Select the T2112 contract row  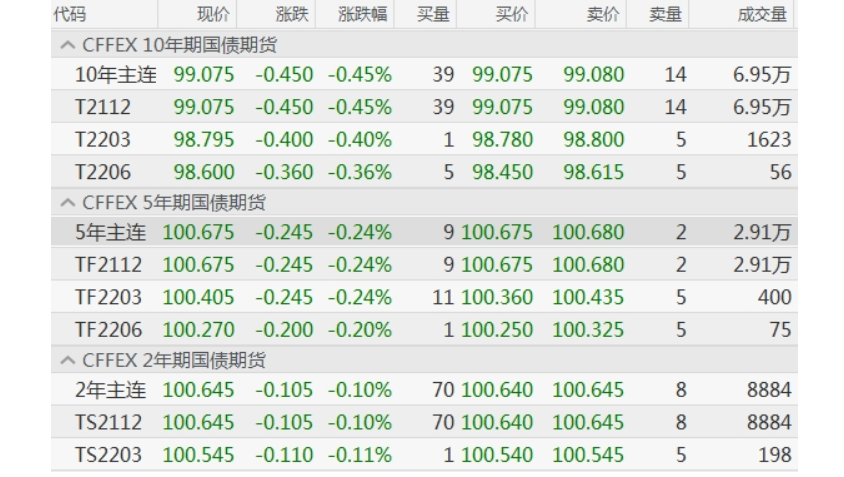108,107
